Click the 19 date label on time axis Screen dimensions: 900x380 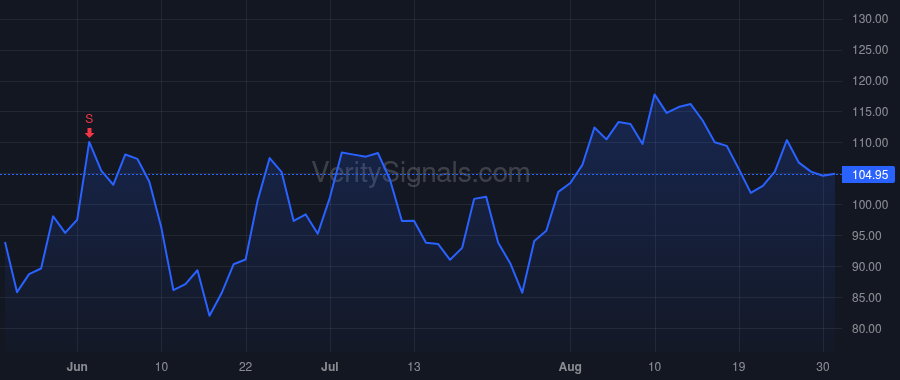click(739, 367)
